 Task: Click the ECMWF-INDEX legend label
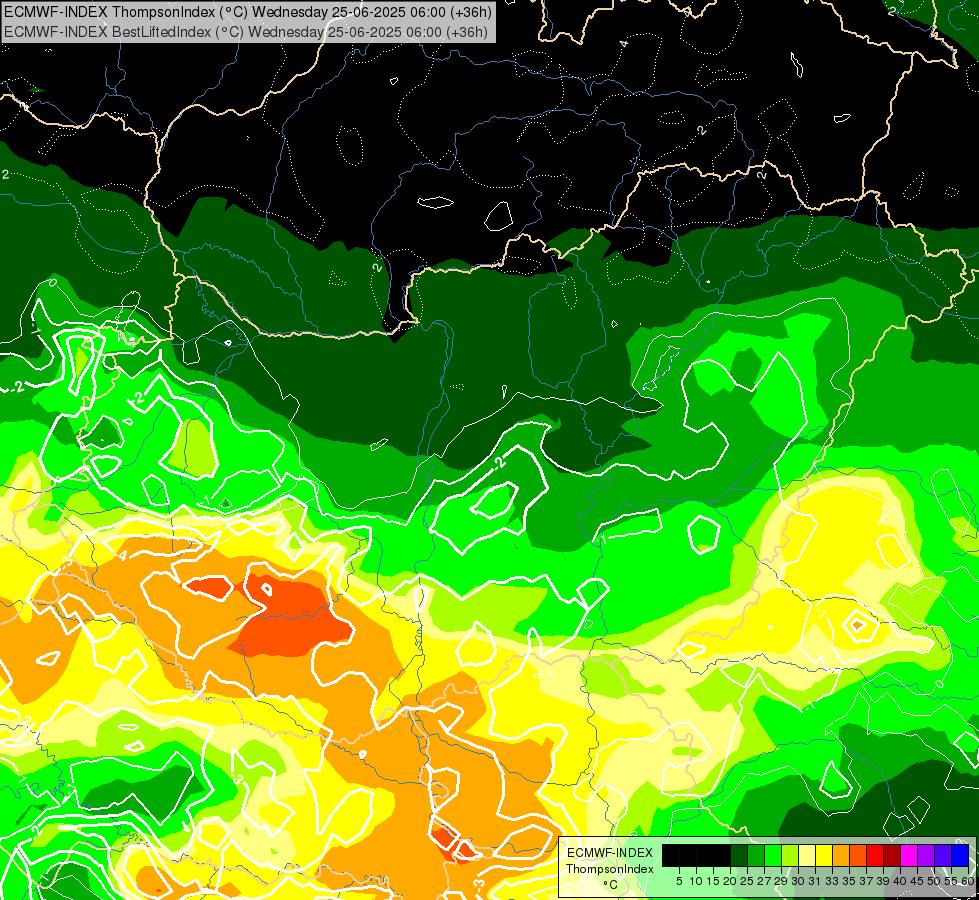[610, 853]
